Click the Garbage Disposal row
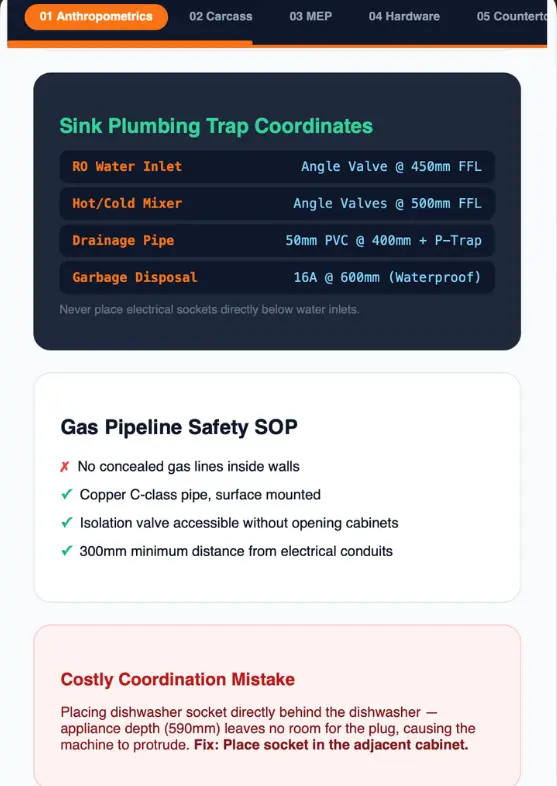557x786 pixels. pos(277,277)
